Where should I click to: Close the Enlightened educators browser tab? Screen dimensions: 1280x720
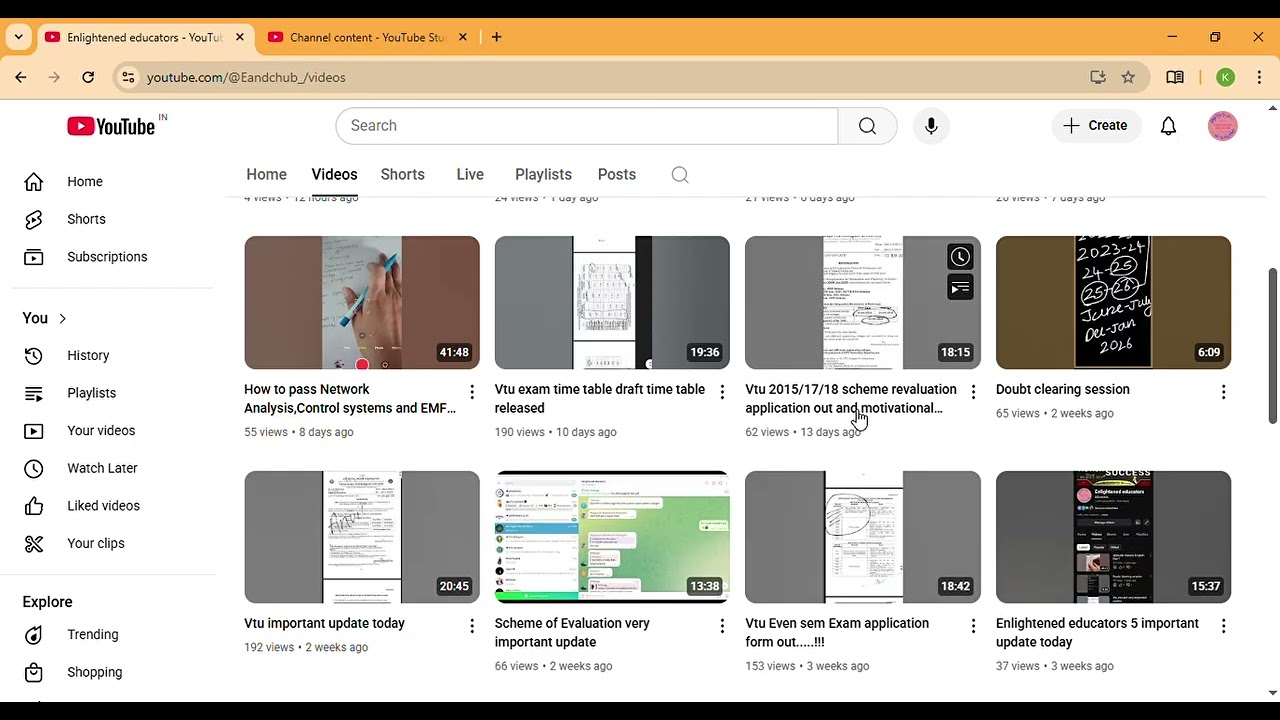click(x=239, y=37)
